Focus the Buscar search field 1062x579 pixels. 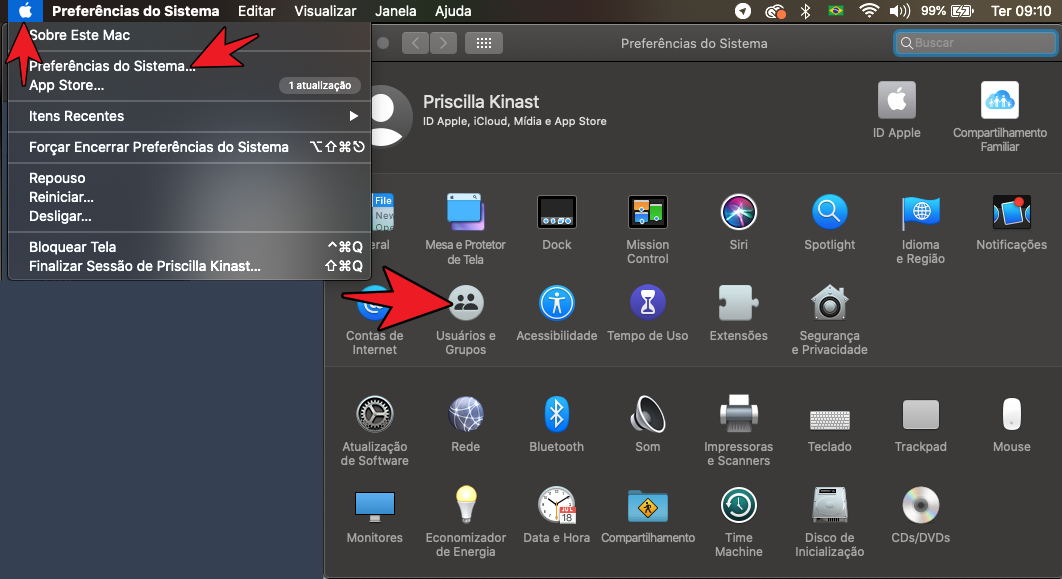click(975, 43)
